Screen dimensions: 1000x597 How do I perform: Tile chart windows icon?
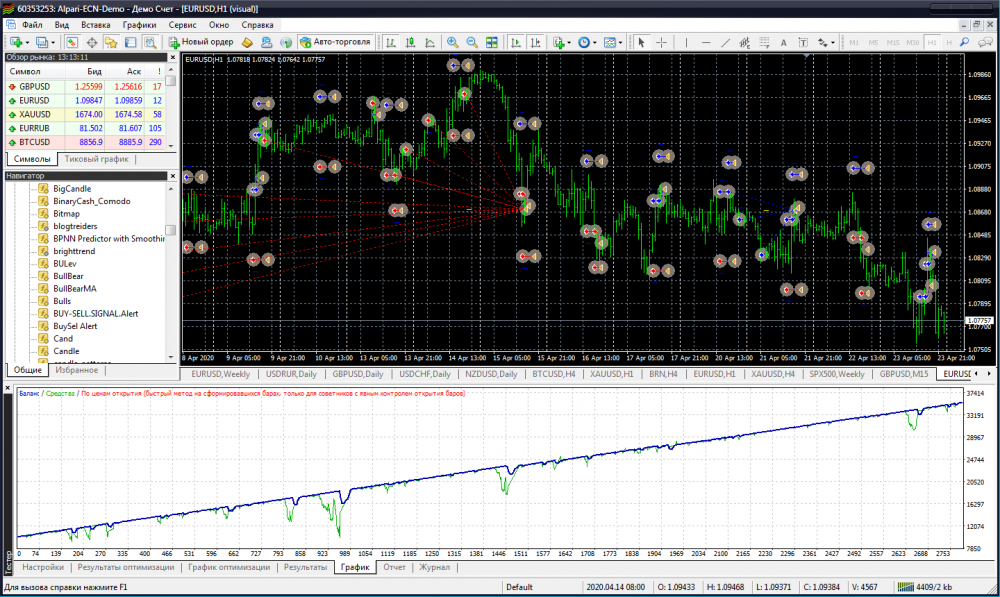[492, 42]
